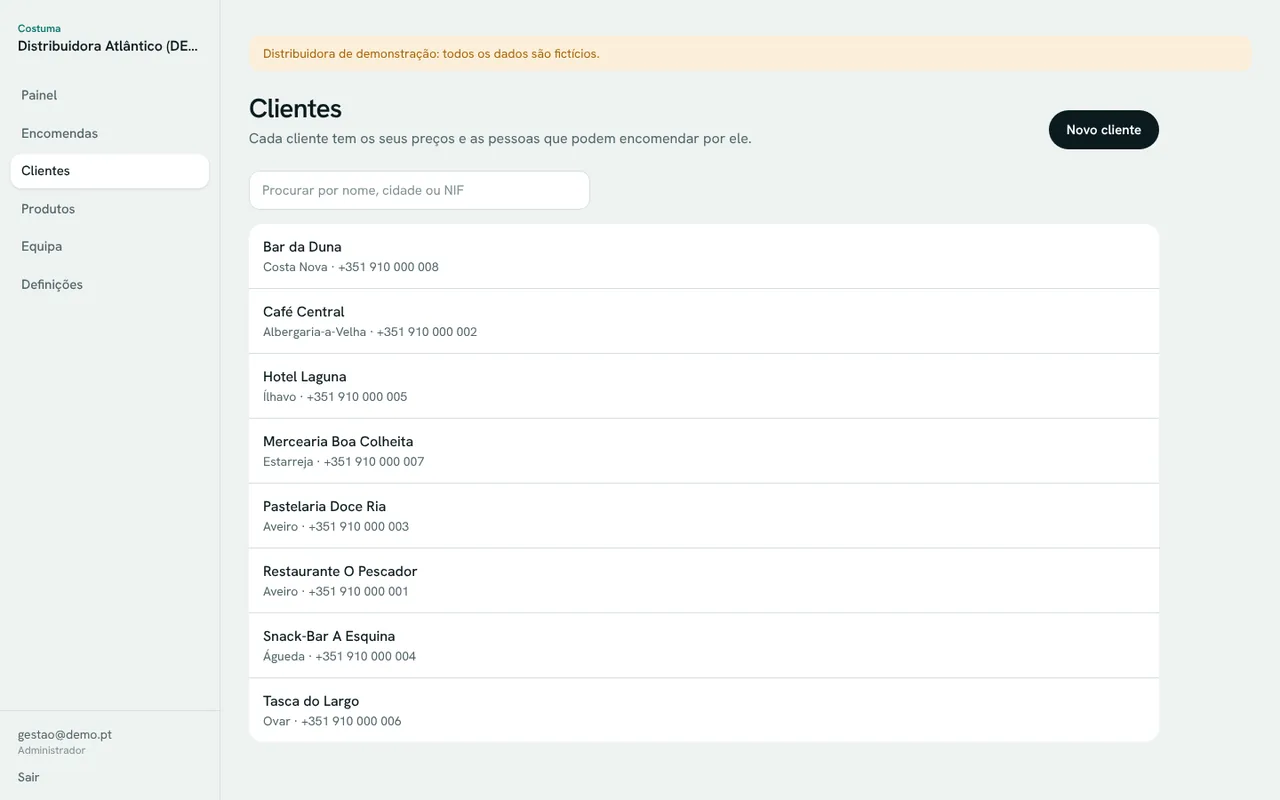Open Produtos from the sidebar

pyautogui.click(x=110, y=209)
